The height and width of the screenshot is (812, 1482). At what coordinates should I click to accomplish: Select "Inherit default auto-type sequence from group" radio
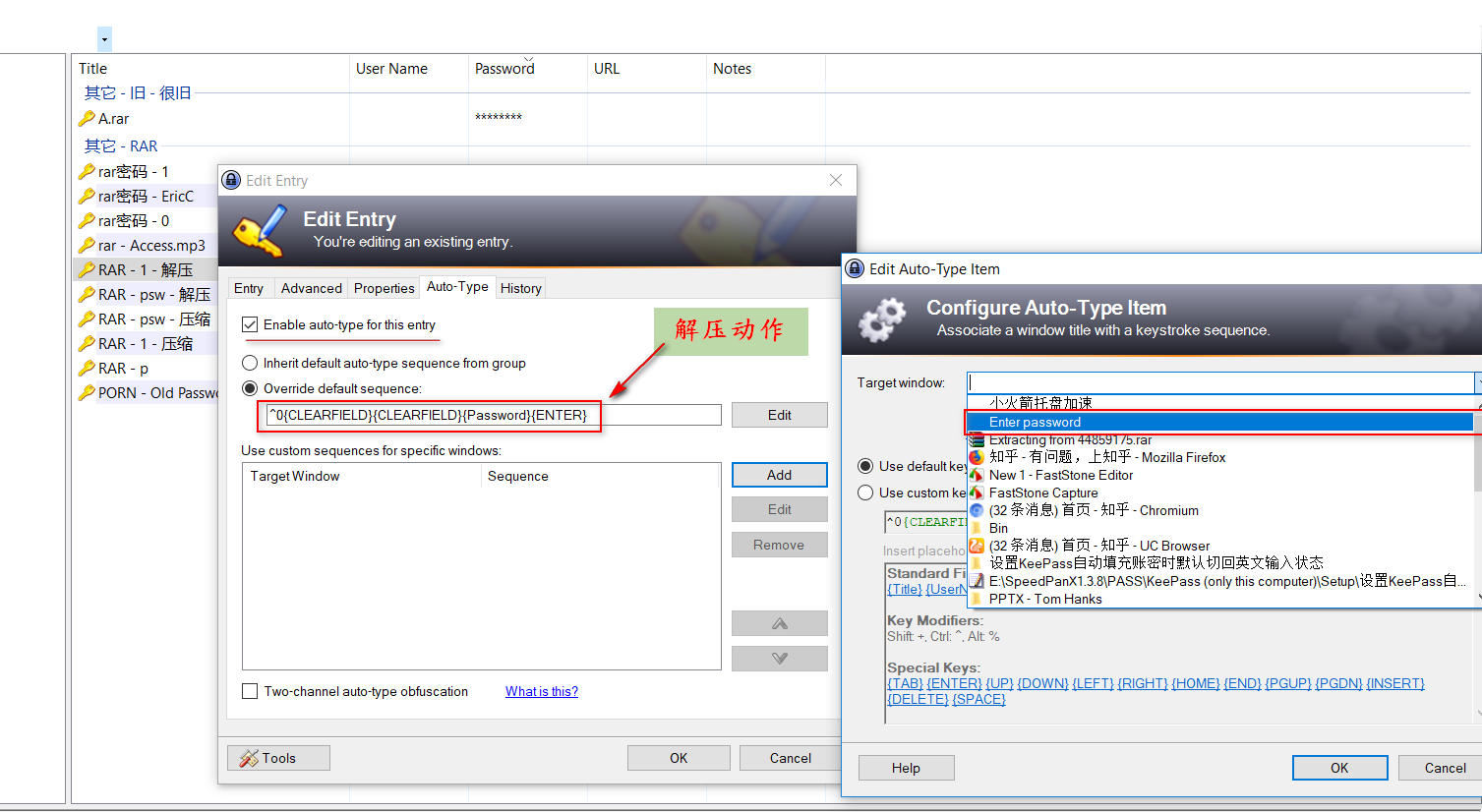tap(249, 362)
